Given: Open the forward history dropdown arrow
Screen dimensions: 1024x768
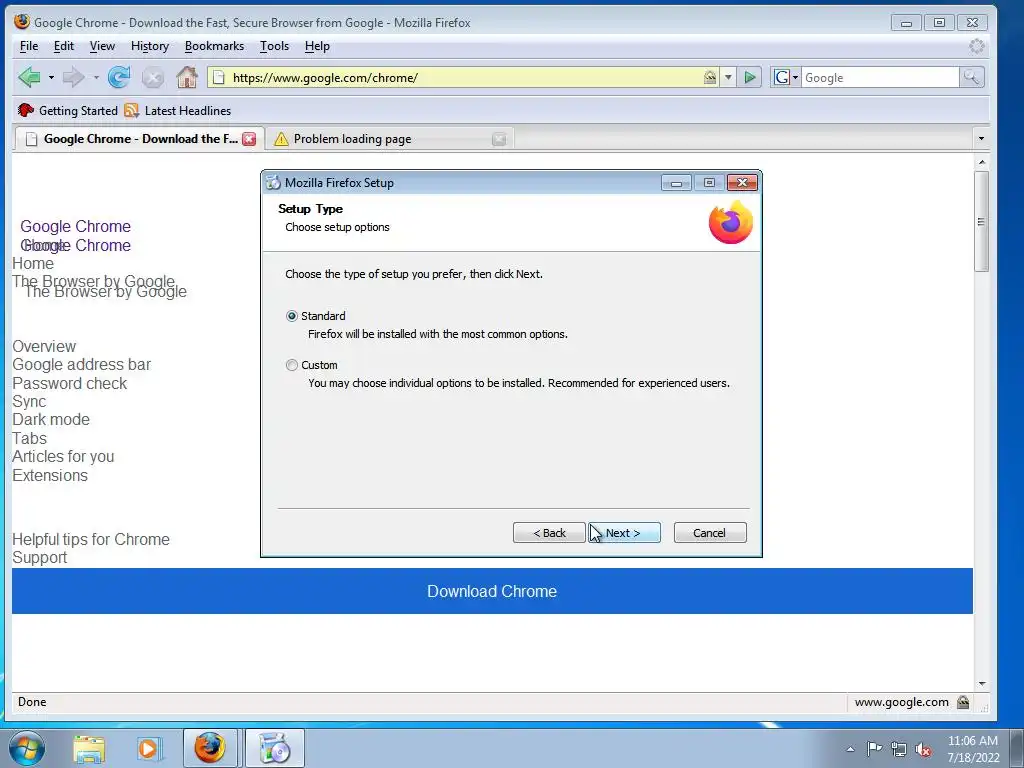Looking at the screenshot, I should pyautogui.click(x=96, y=78).
